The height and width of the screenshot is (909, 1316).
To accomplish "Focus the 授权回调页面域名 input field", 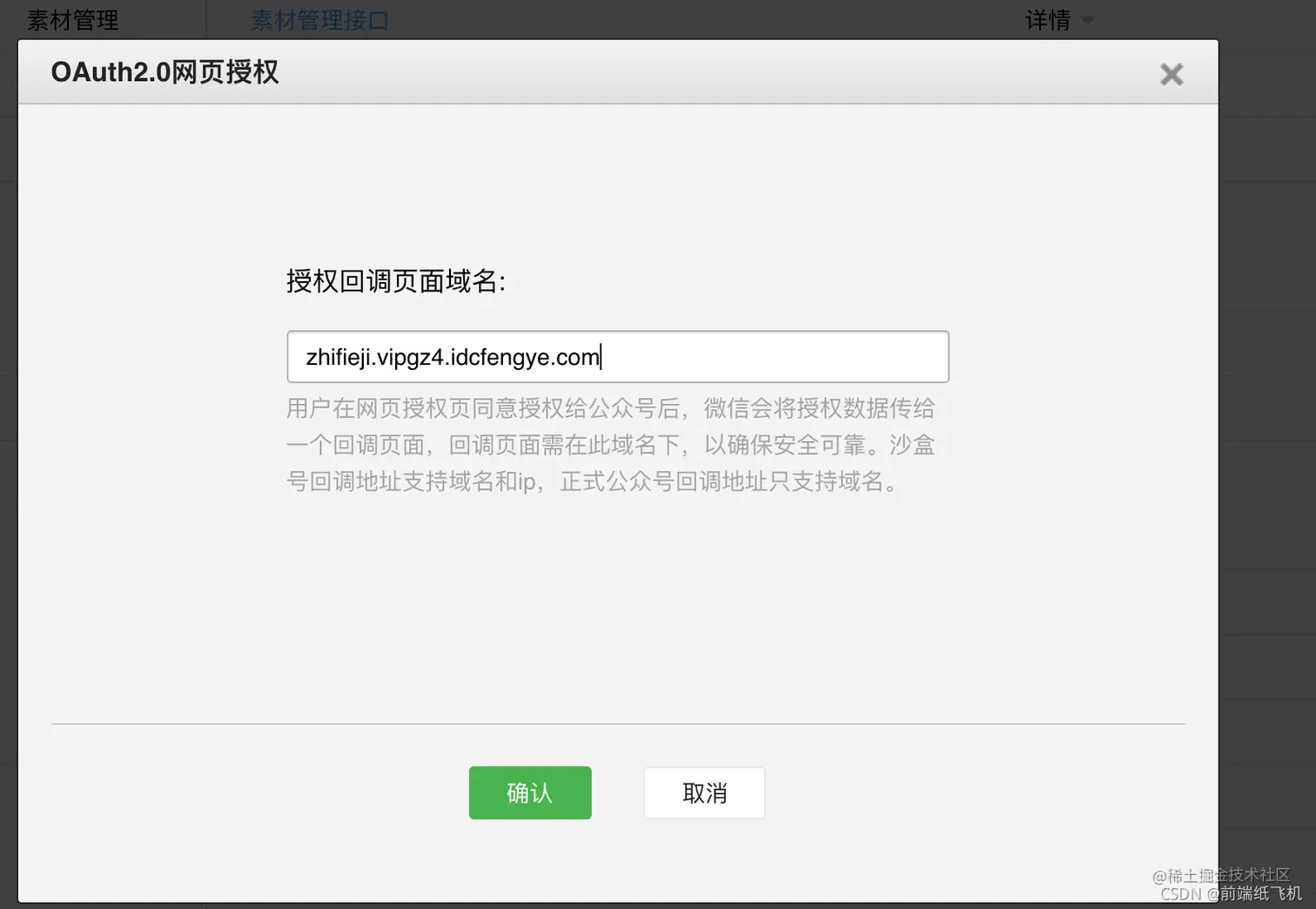I will pos(618,356).
